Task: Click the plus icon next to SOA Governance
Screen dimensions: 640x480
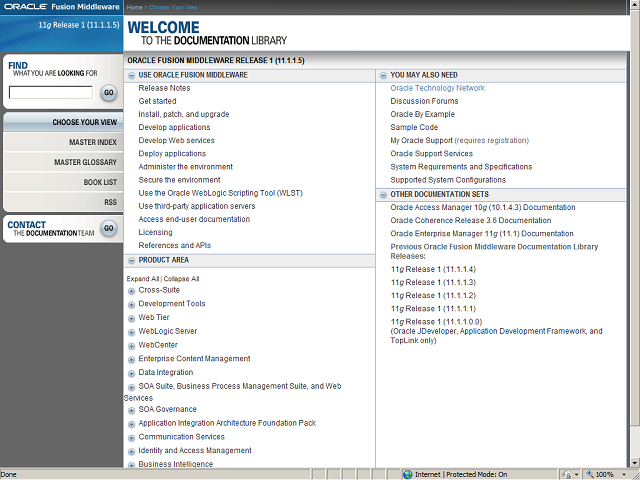Action: [132, 410]
